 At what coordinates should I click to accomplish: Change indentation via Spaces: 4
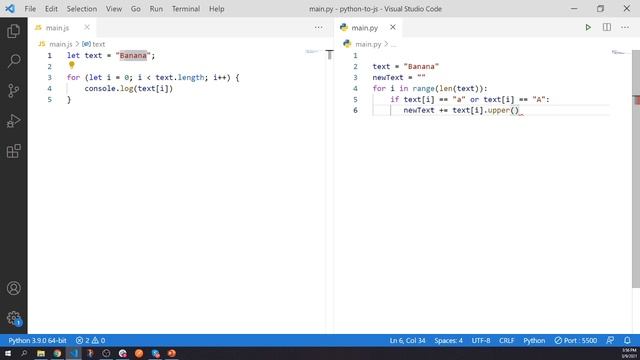coord(448,340)
